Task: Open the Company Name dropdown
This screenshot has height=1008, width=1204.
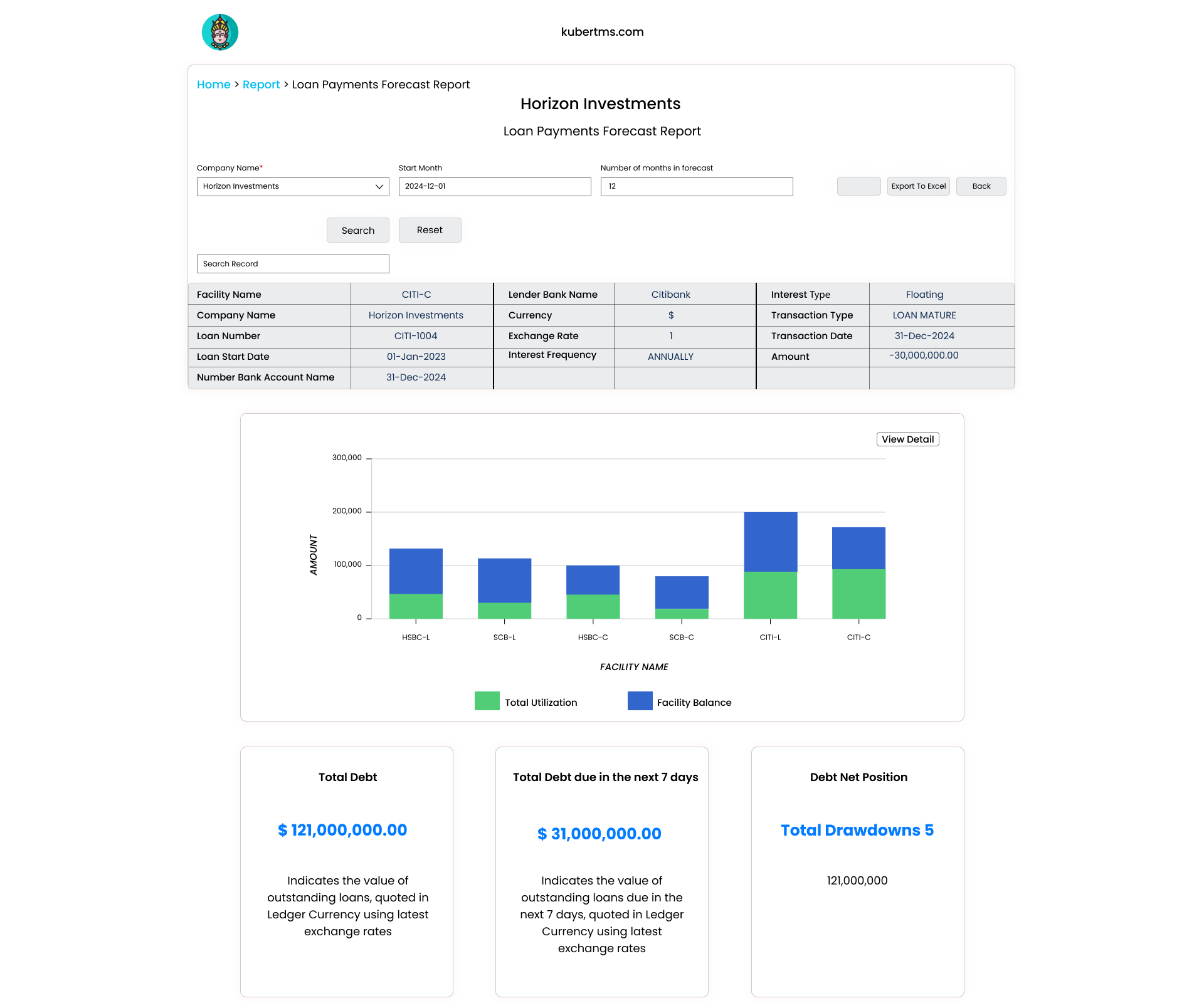Action: 292,187
